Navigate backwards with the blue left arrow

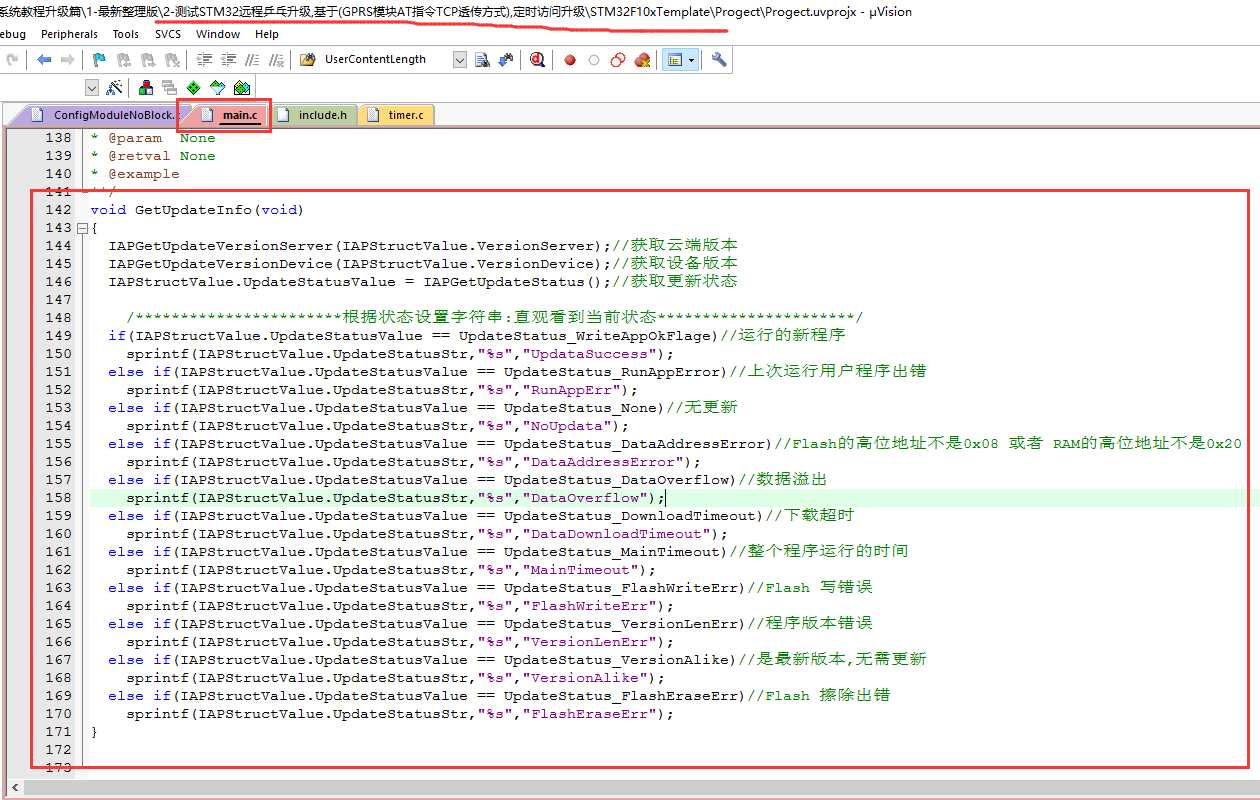pos(44,60)
